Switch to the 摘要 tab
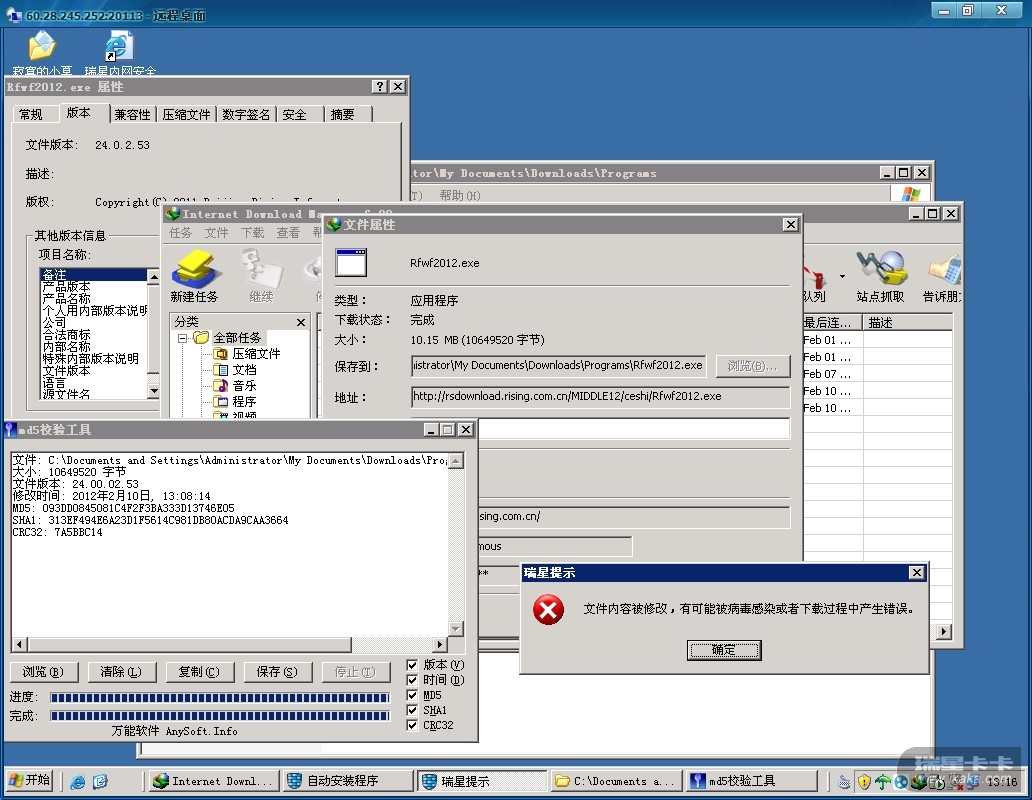This screenshot has width=1032, height=800. (x=342, y=114)
